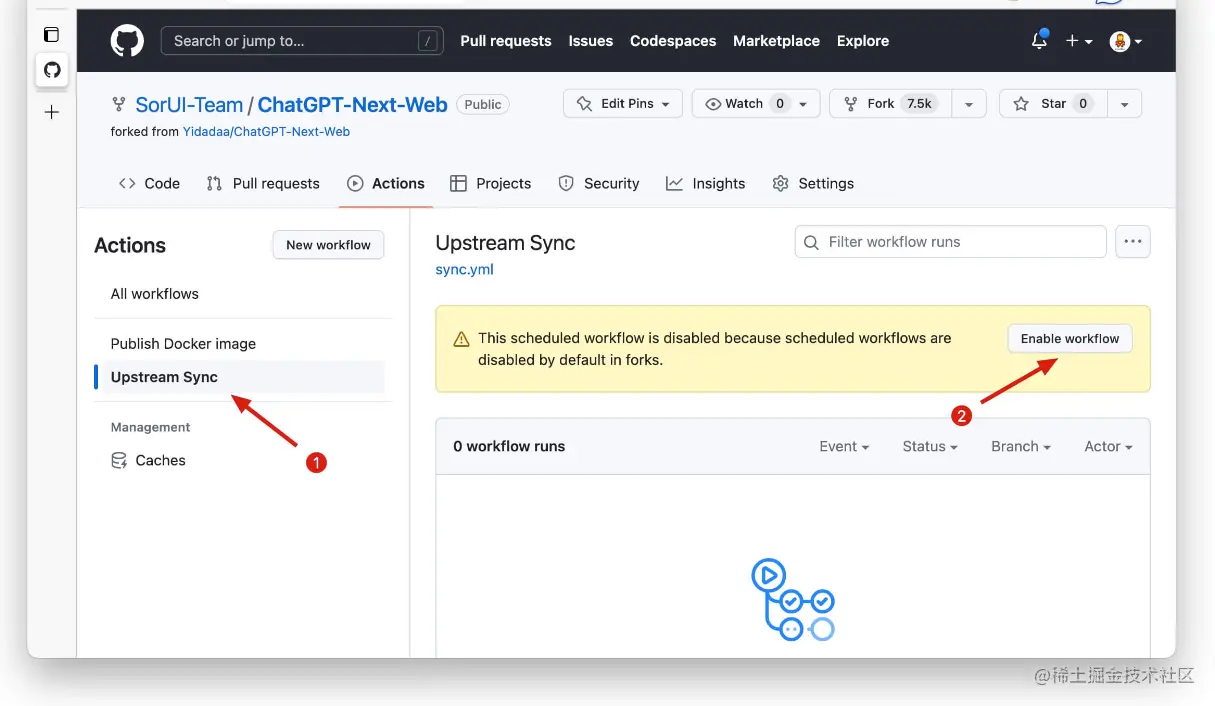Open the Insights tab
Screen dimensions: 1215x706
tap(706, 183)
